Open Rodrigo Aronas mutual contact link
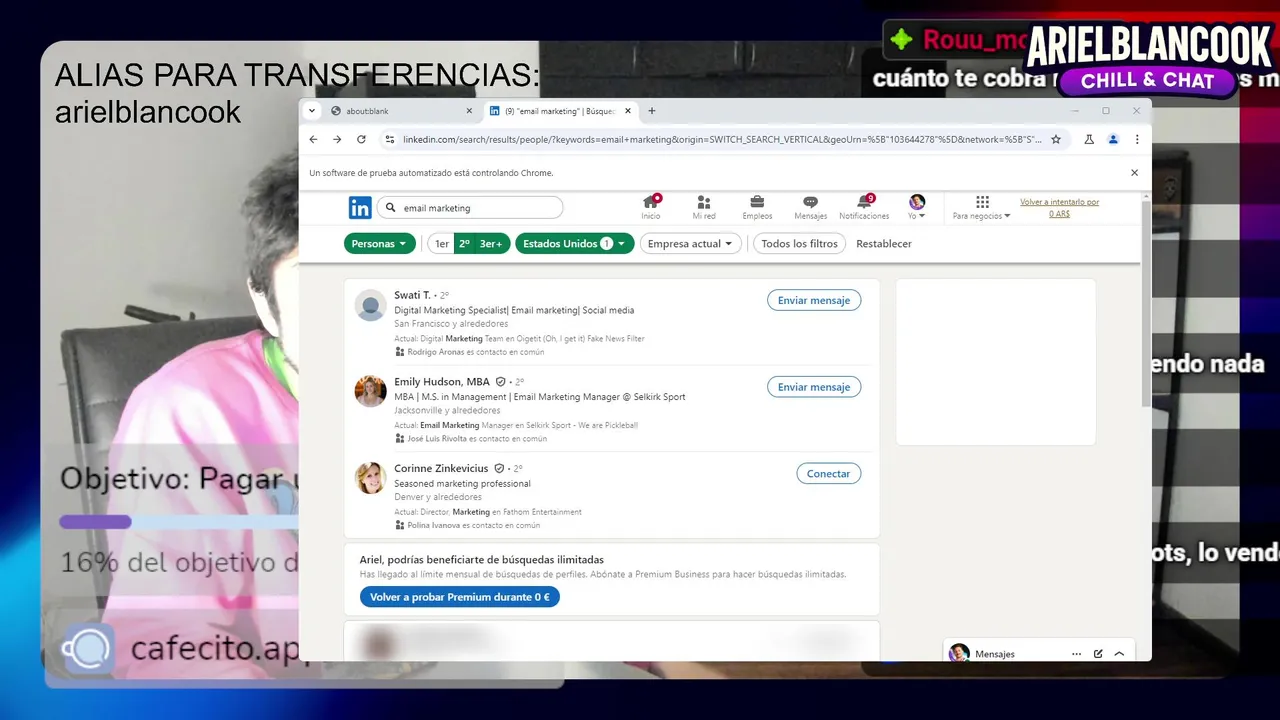Image resolution: width=1280 pixels, height=720 pixels. [x=437, y=352]
